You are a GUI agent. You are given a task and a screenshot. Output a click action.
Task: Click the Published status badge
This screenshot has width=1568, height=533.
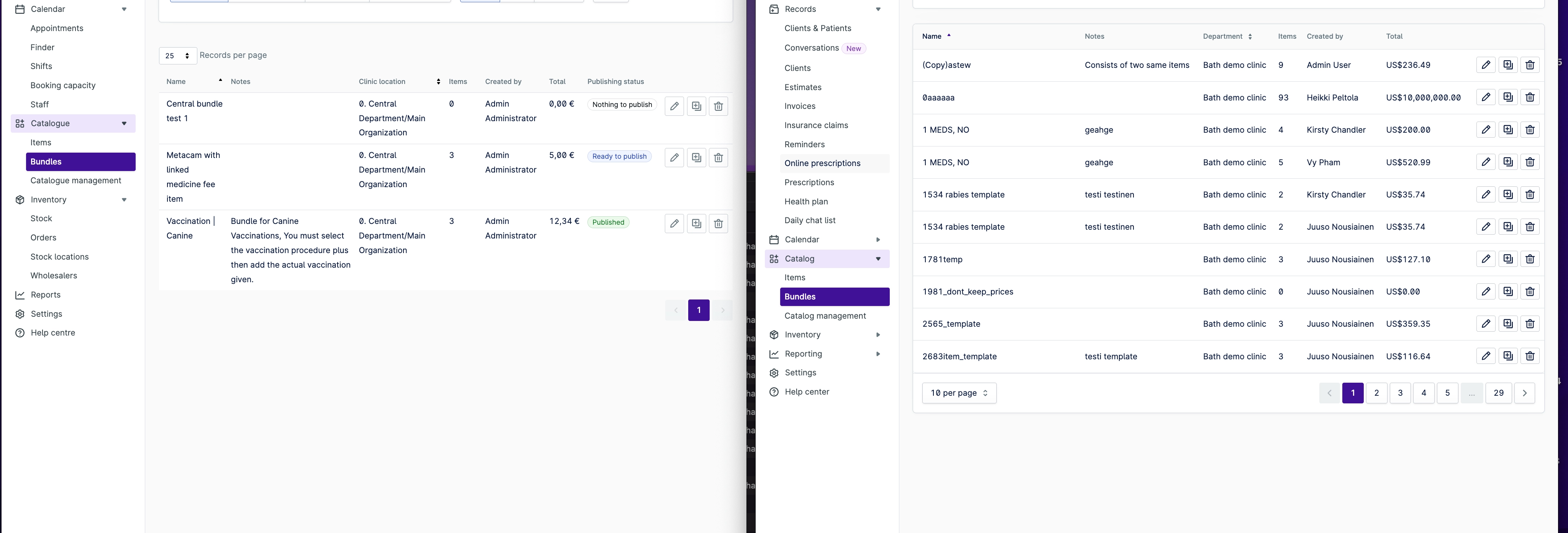click(608, 222)
